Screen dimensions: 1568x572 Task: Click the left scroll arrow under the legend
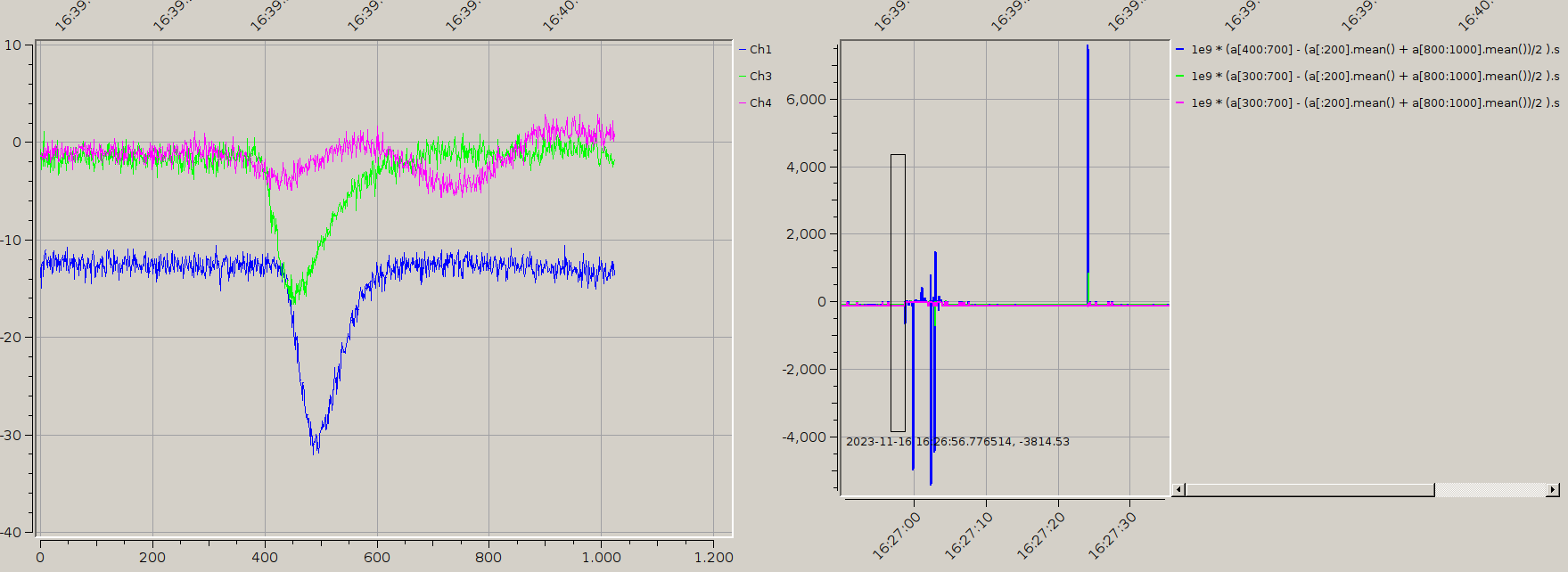(1178, 490)
